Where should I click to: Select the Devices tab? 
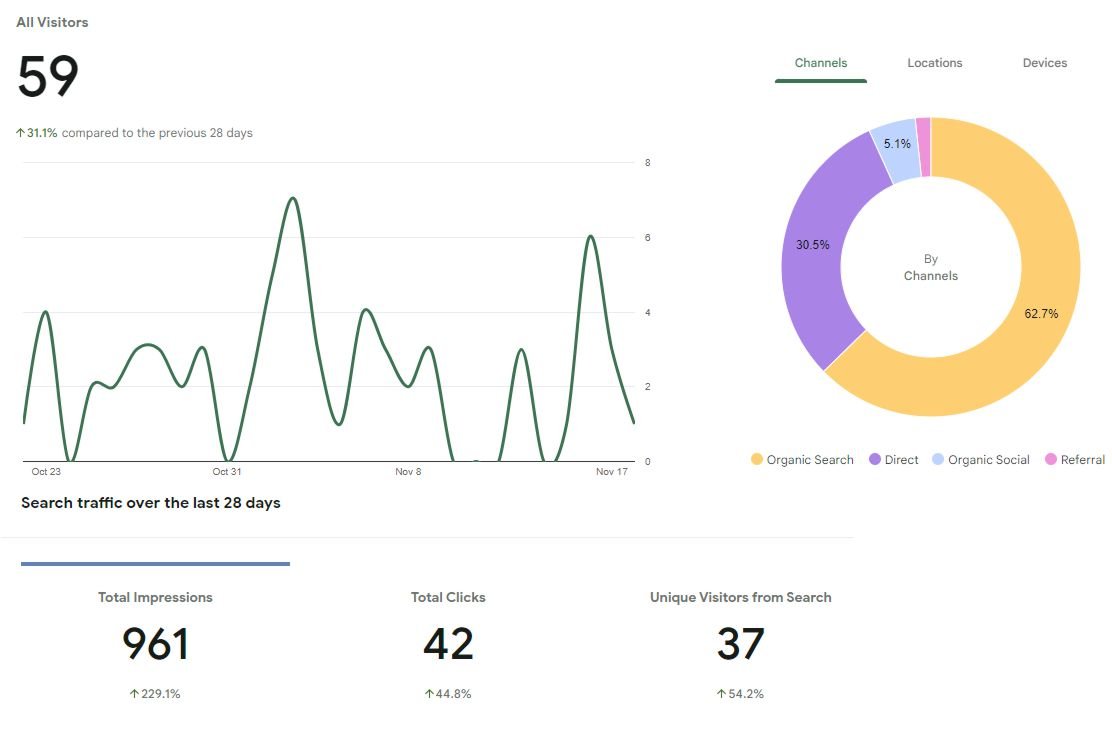[1044, 63]
